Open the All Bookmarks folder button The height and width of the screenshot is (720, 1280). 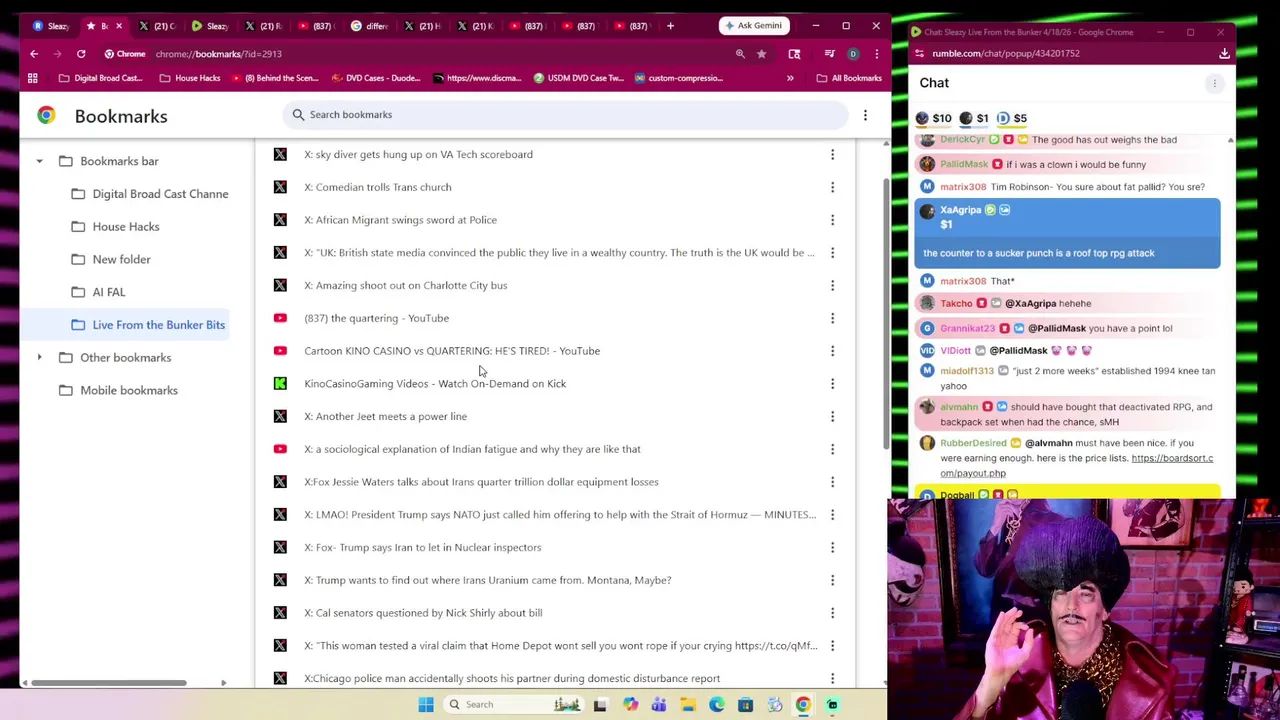pyautogui.click(x=849, y=78)
